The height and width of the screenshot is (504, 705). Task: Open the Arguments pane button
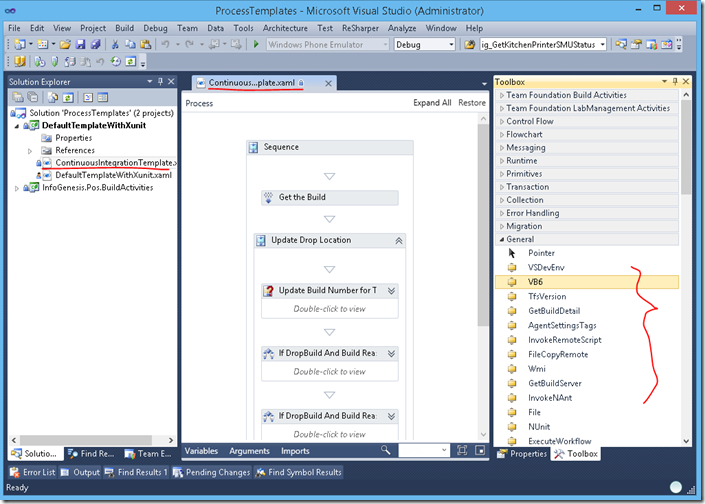click(249, 450)
